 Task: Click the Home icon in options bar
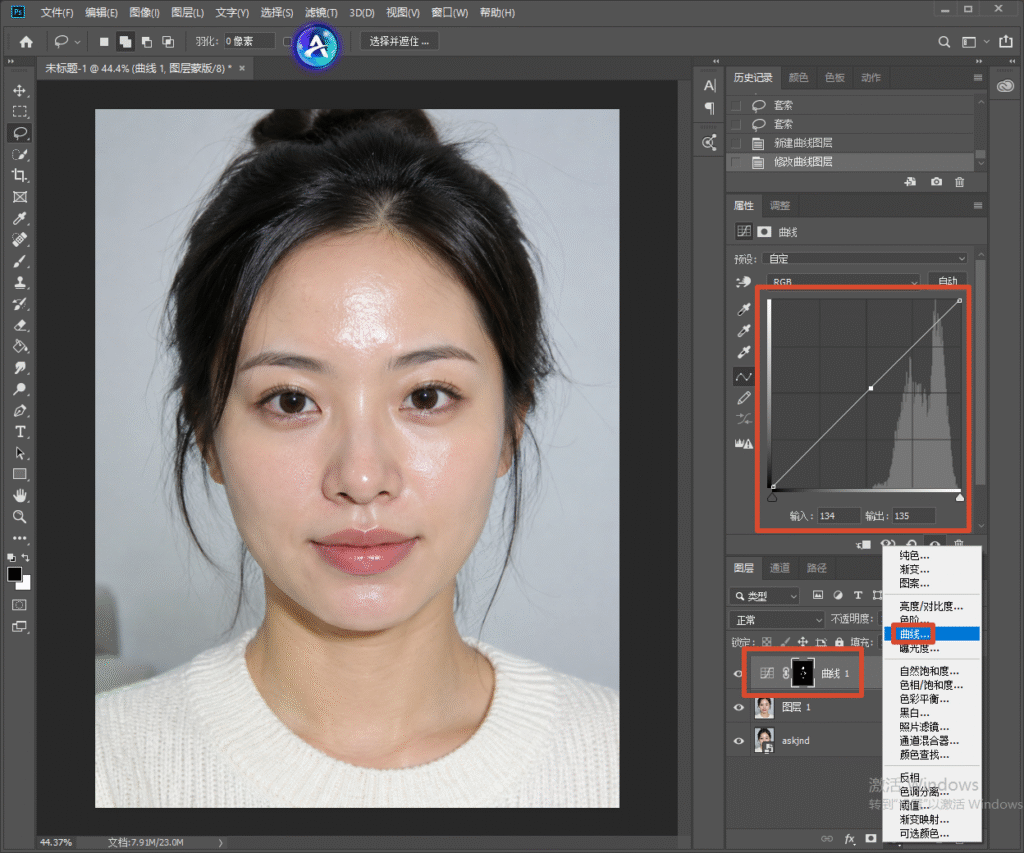point(26,42)
